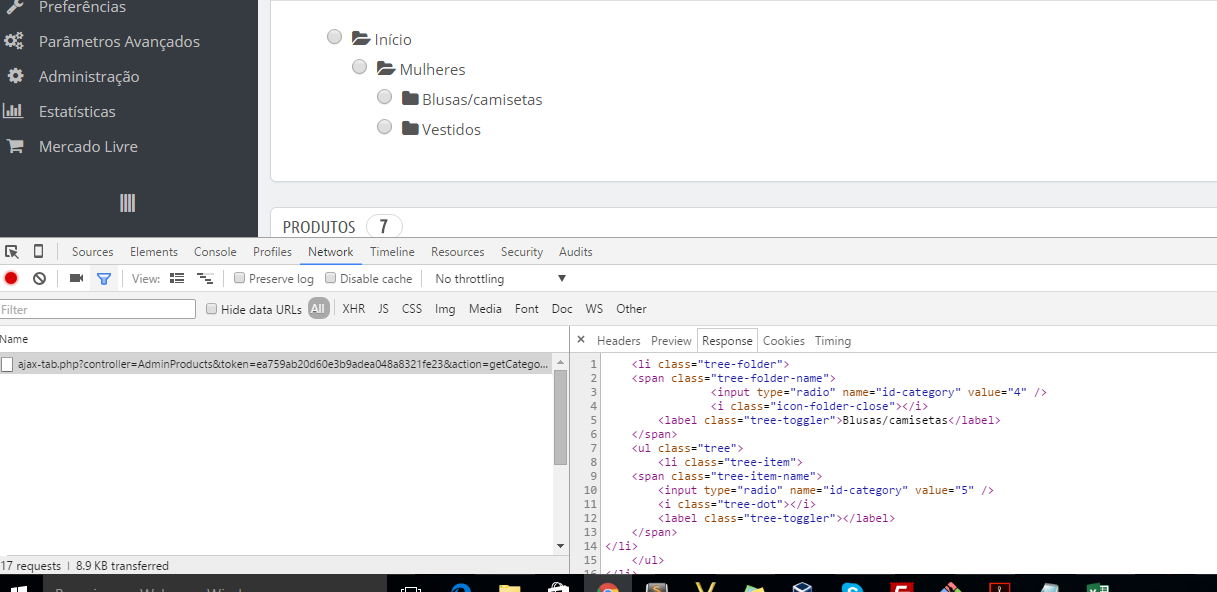Image resolution: width=1217 pixels, height=592 pixels.
Task: Click the closed folder icon beside Vestidos
Action: click(x=410, y=129)
